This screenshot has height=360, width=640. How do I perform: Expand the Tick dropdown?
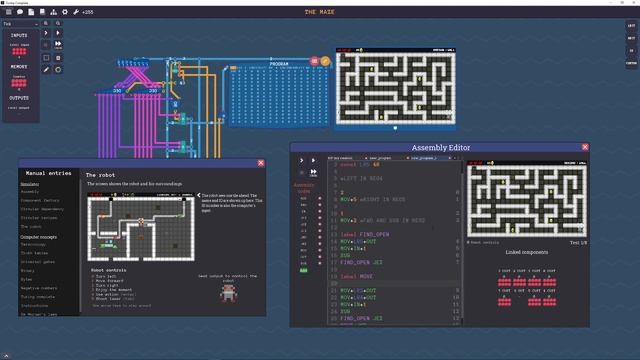coord(21,24)
